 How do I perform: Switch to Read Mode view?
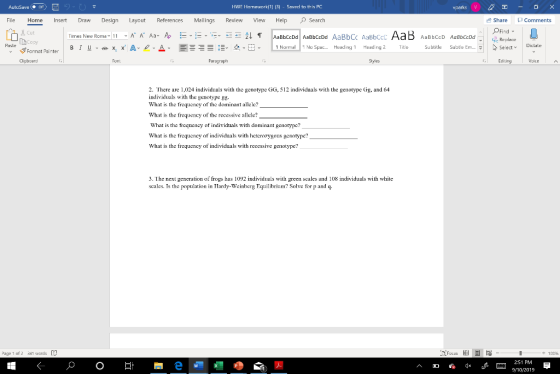pyautogui.click(x=466, y=353)
